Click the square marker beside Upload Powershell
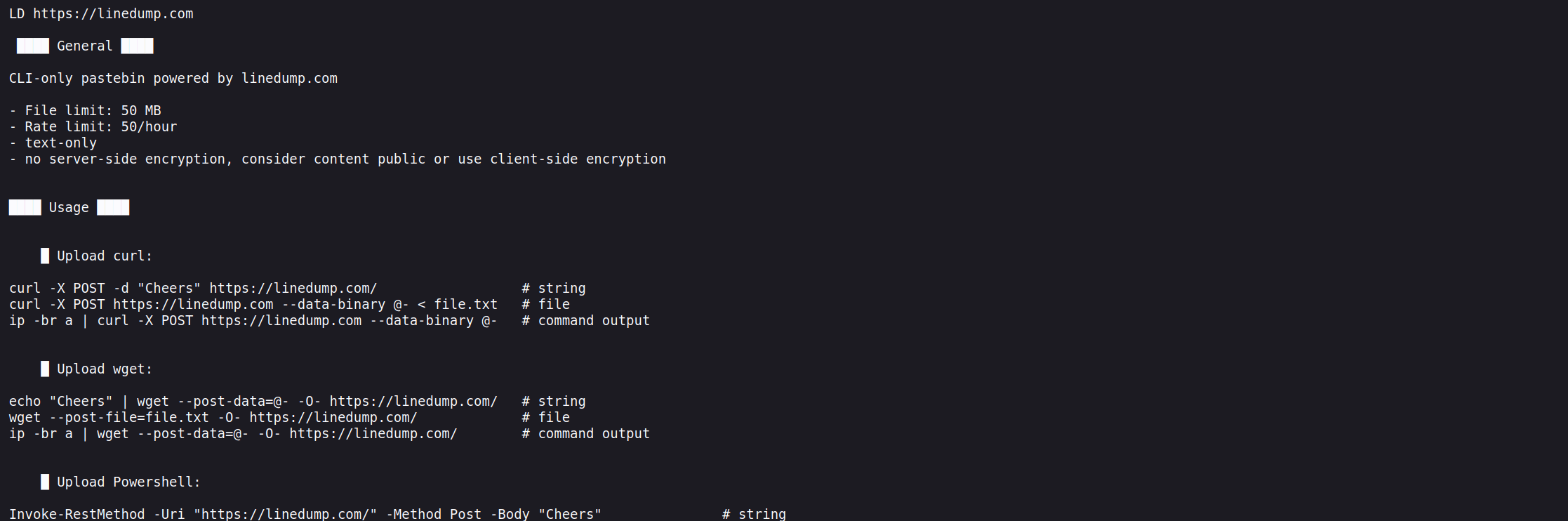Image resolution: width=1568 pixels, height=521 pixels. 45,482
